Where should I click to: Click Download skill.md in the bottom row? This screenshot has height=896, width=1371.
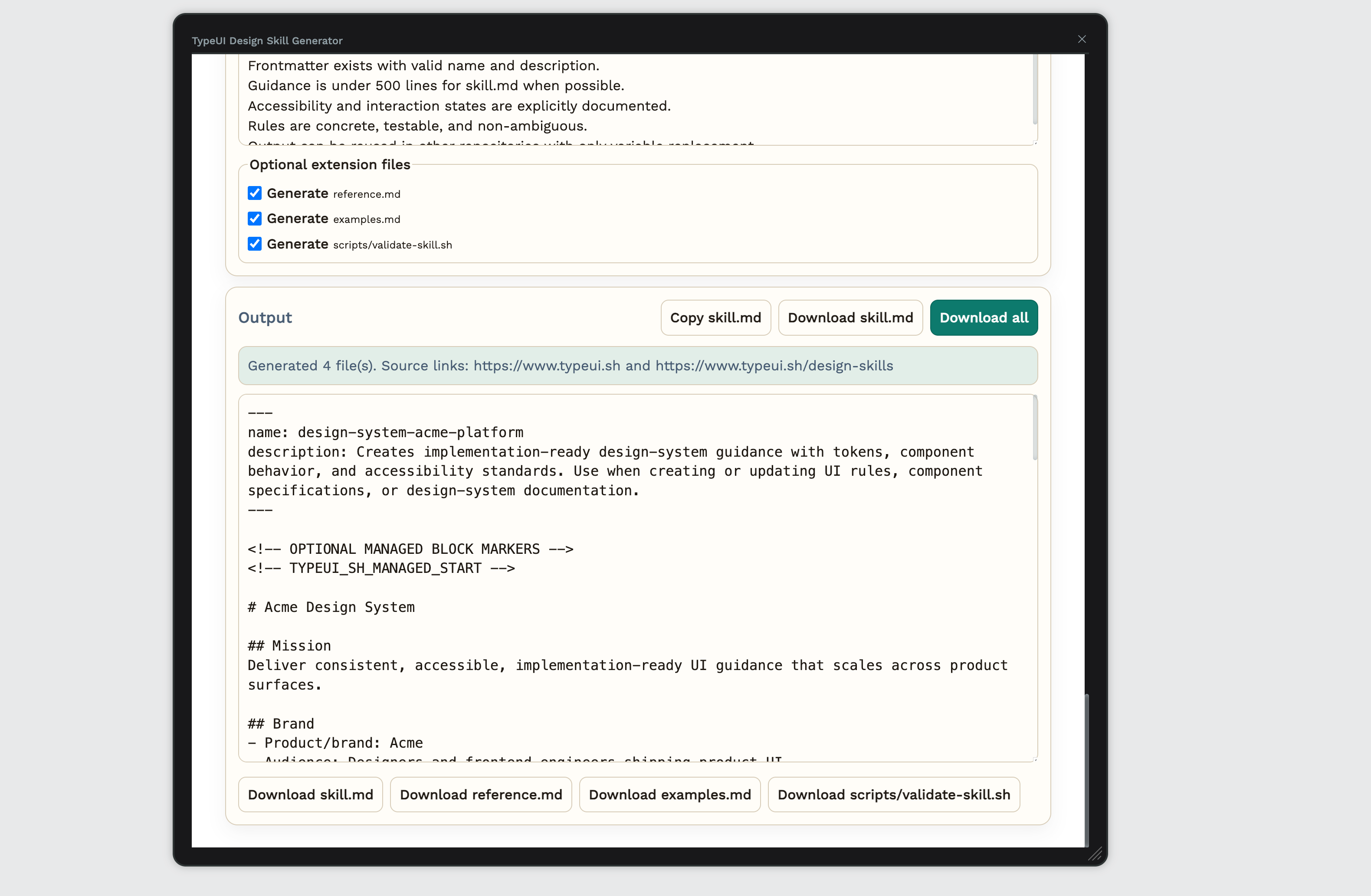[x=310, y=795]
